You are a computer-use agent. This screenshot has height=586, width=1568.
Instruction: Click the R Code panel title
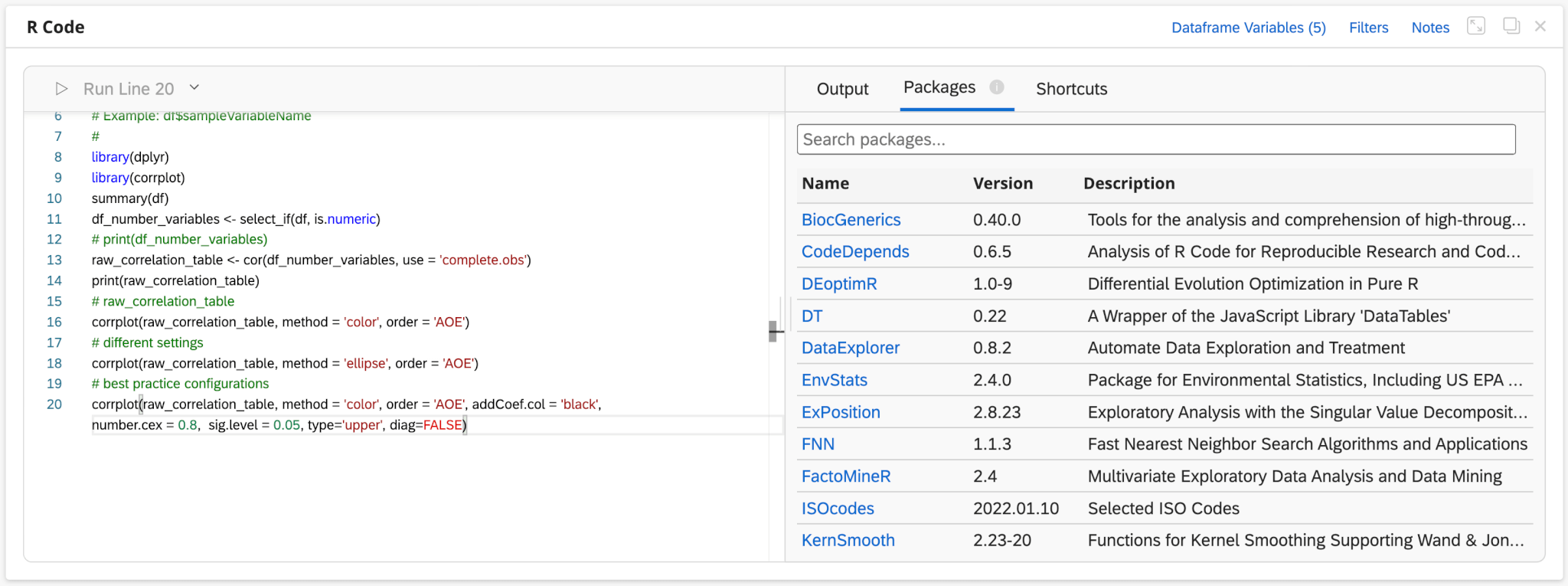point(56,27)
